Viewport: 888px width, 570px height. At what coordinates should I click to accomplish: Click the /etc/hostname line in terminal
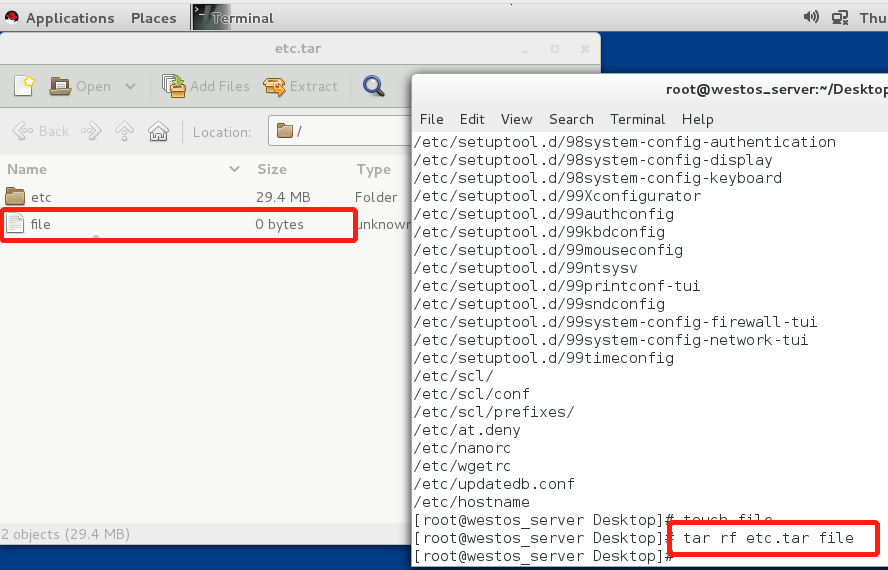[472, 502]
